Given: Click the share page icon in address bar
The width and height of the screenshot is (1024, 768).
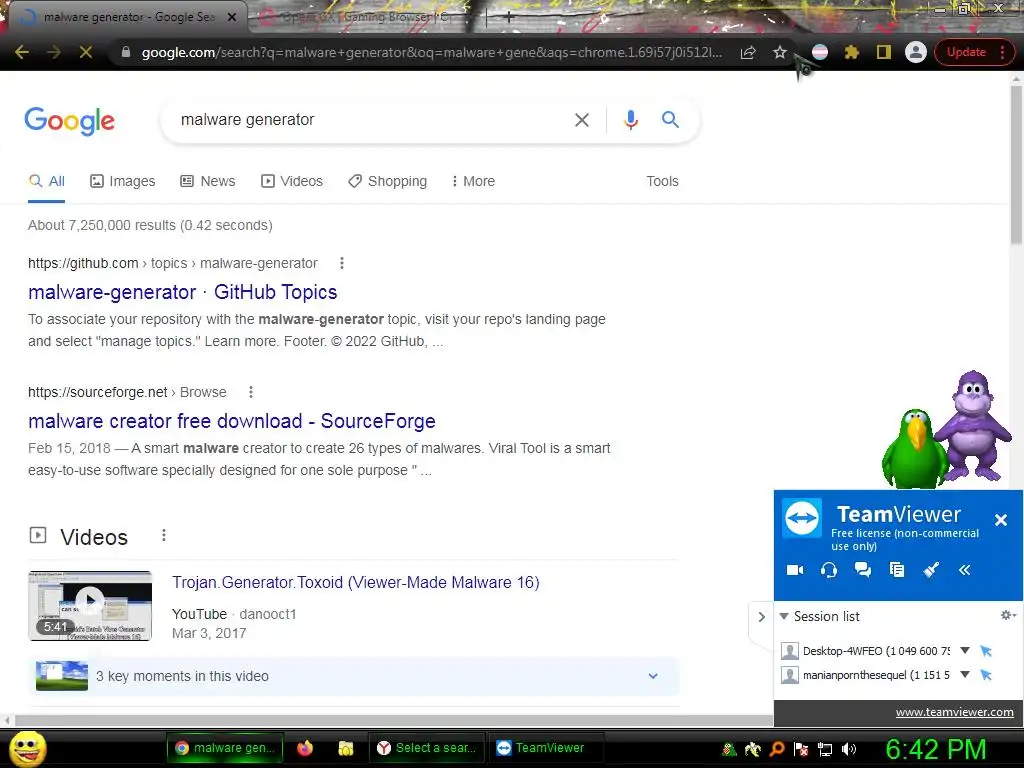Looking at the screenshot, I should pos(748,52).
